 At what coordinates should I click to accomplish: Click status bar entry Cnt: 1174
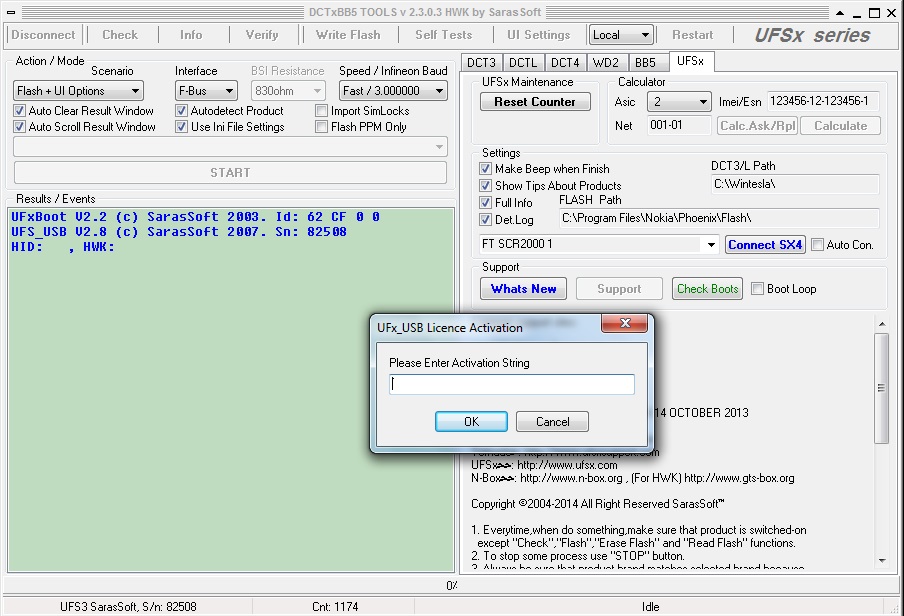tap(334, 607)
